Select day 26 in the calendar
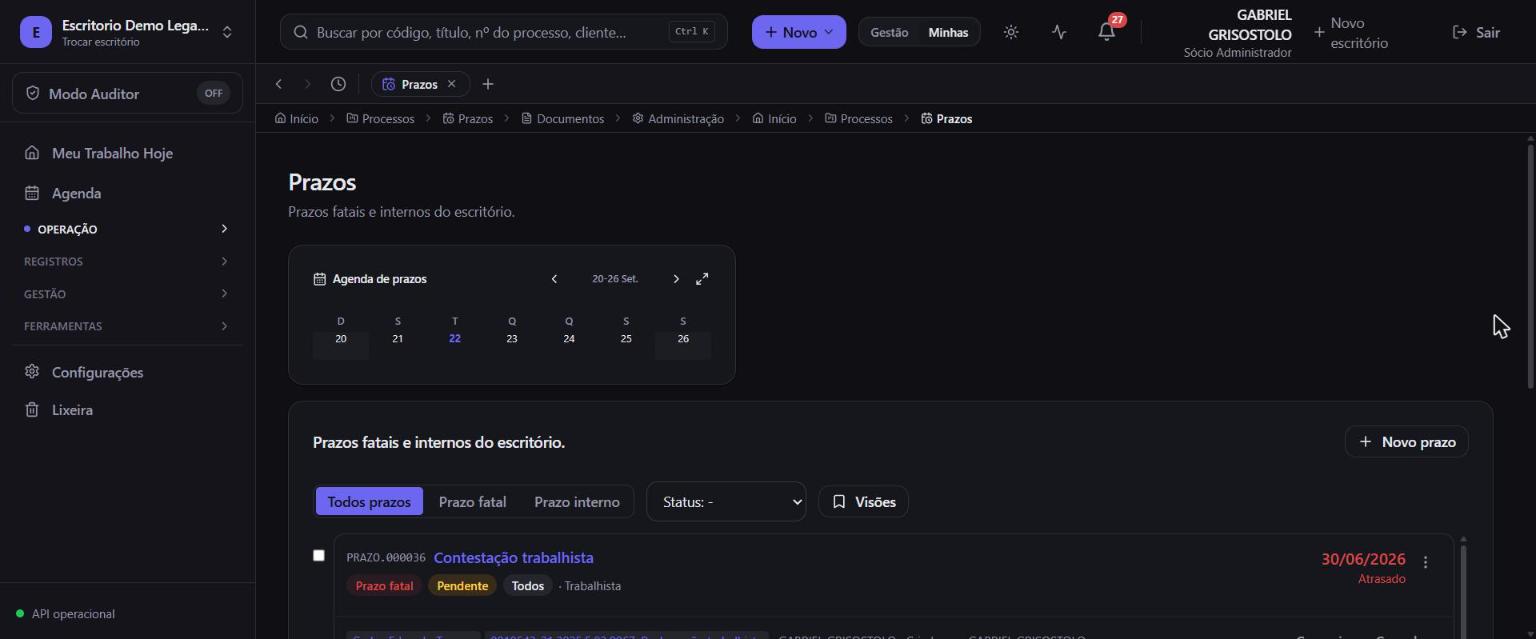The width and height of the screenshot is (1536, 639). pyautogui.click(x=683, y=338)
